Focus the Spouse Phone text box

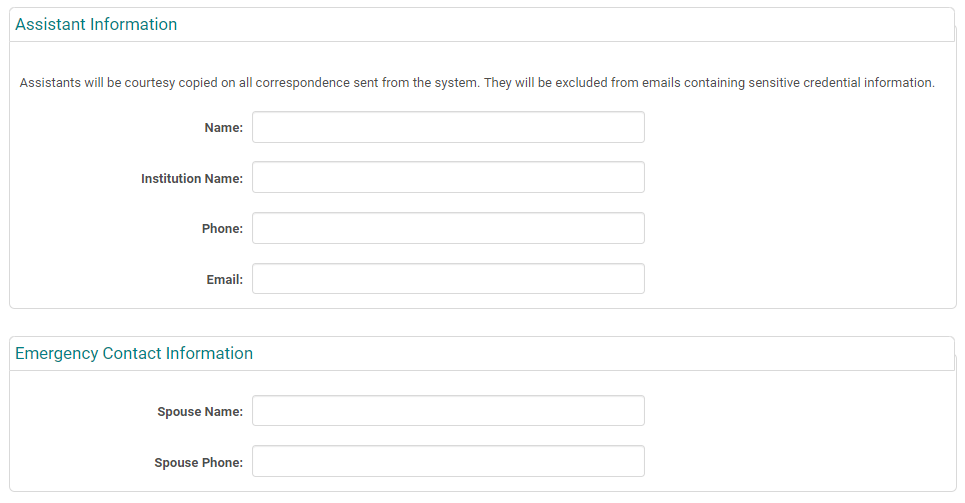tap(448, 462)
